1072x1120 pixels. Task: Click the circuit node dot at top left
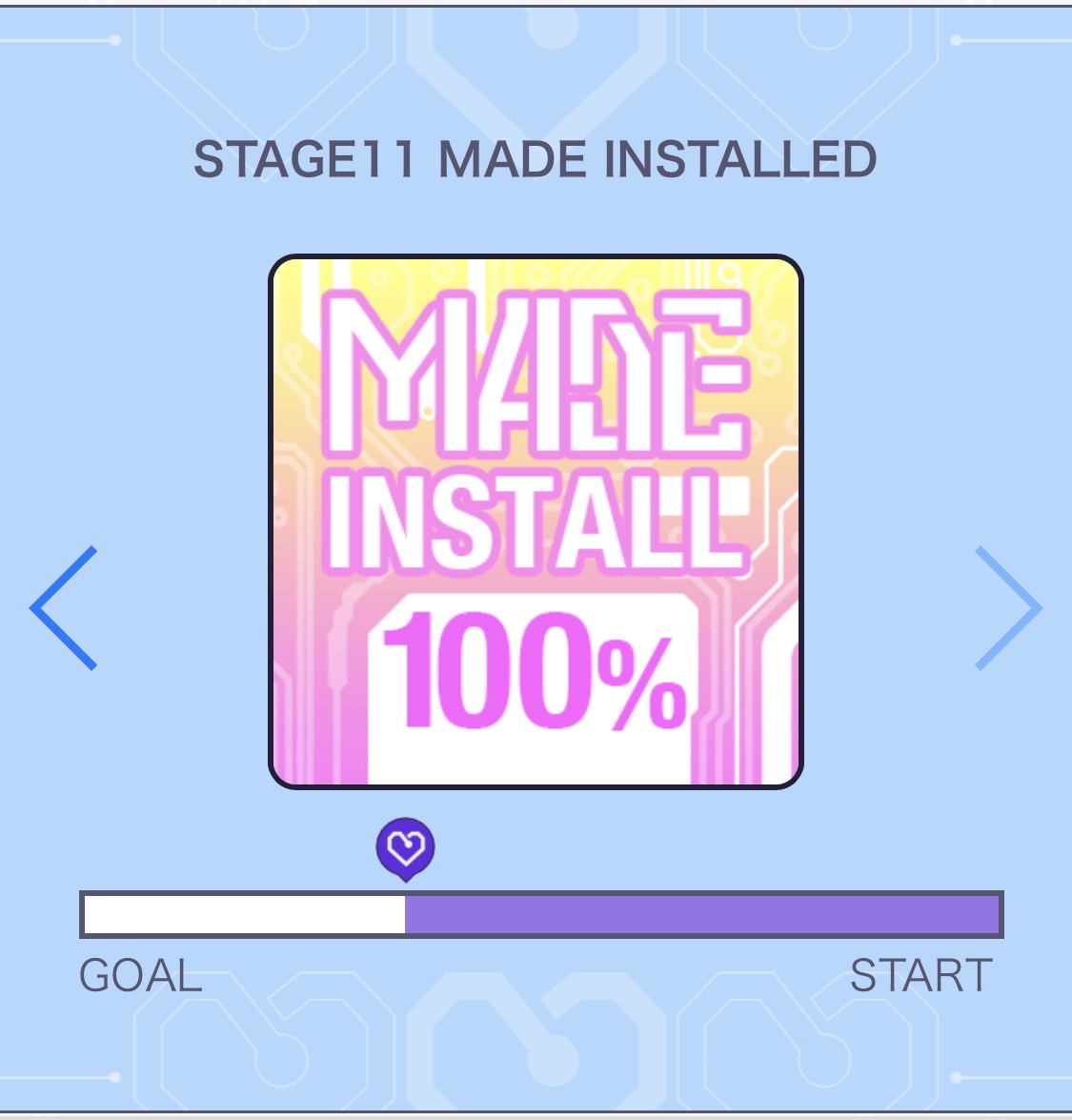click(x=115, y=40)
